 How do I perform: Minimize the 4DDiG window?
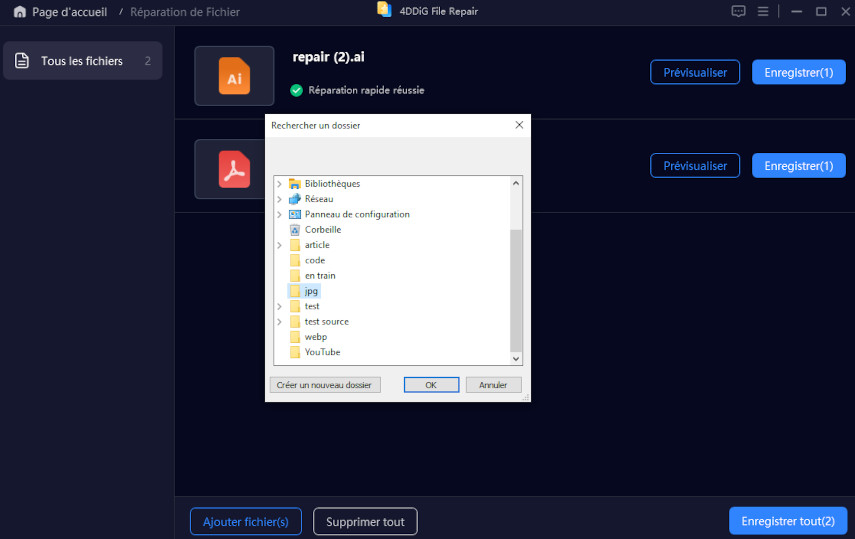797,11
